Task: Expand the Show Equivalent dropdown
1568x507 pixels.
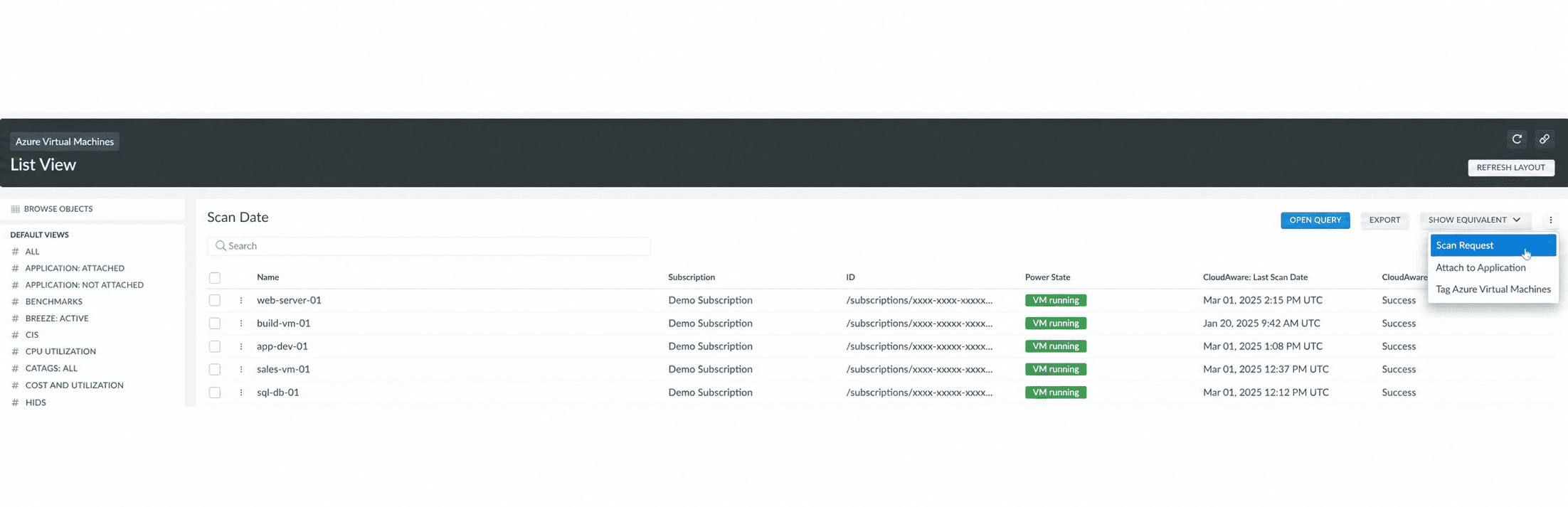Action: click(1475, 220)
